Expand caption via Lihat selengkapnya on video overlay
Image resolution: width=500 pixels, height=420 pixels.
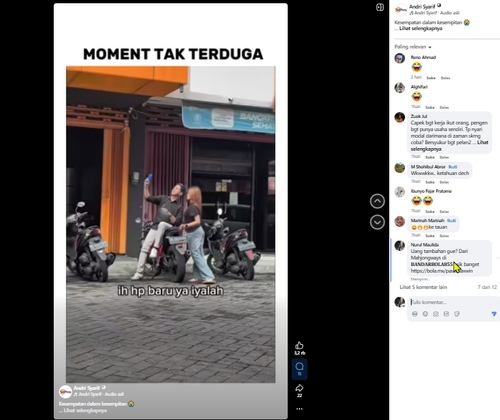[85, 410]
